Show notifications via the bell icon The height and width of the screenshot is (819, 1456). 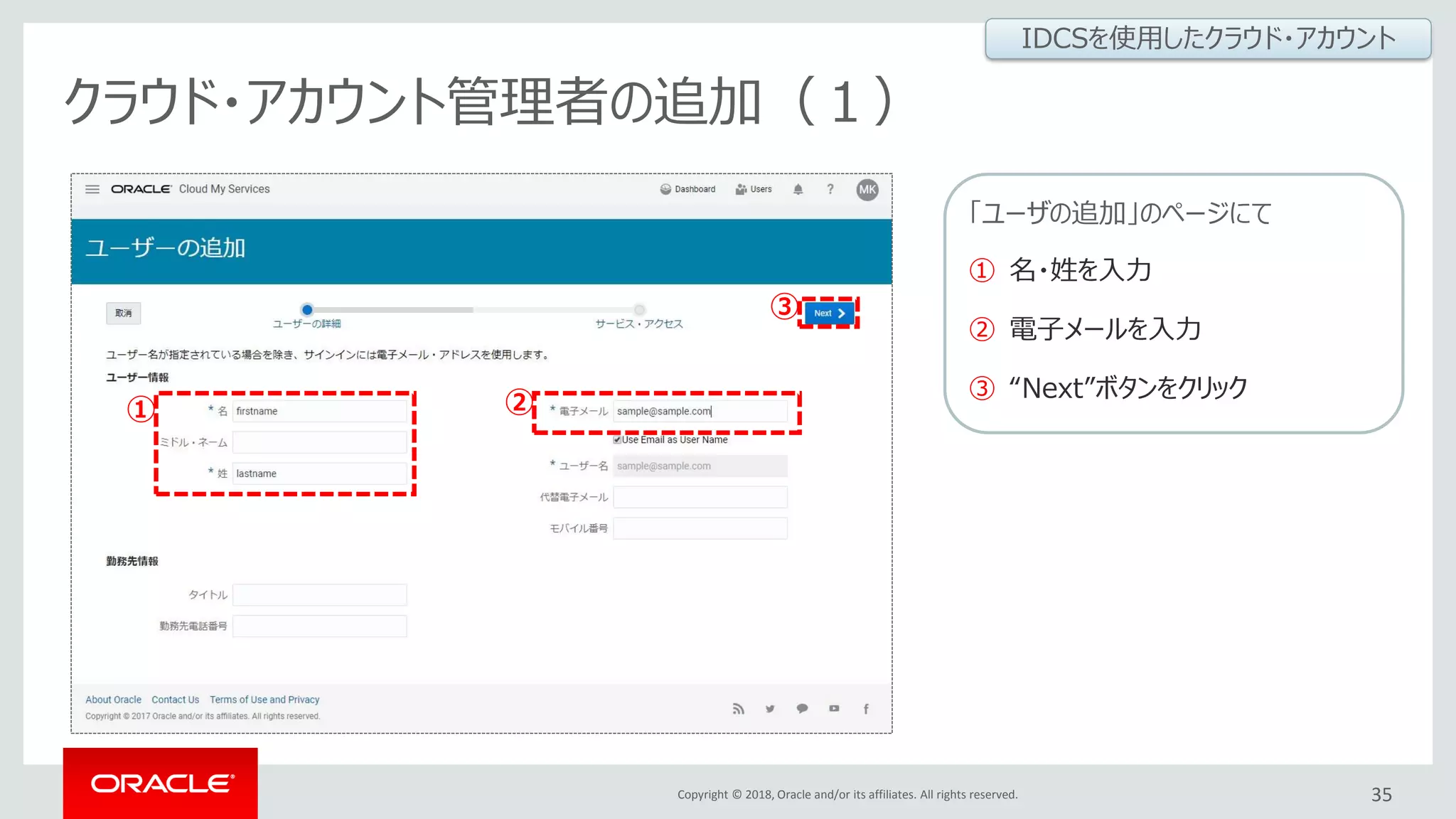tap(798, 189)
